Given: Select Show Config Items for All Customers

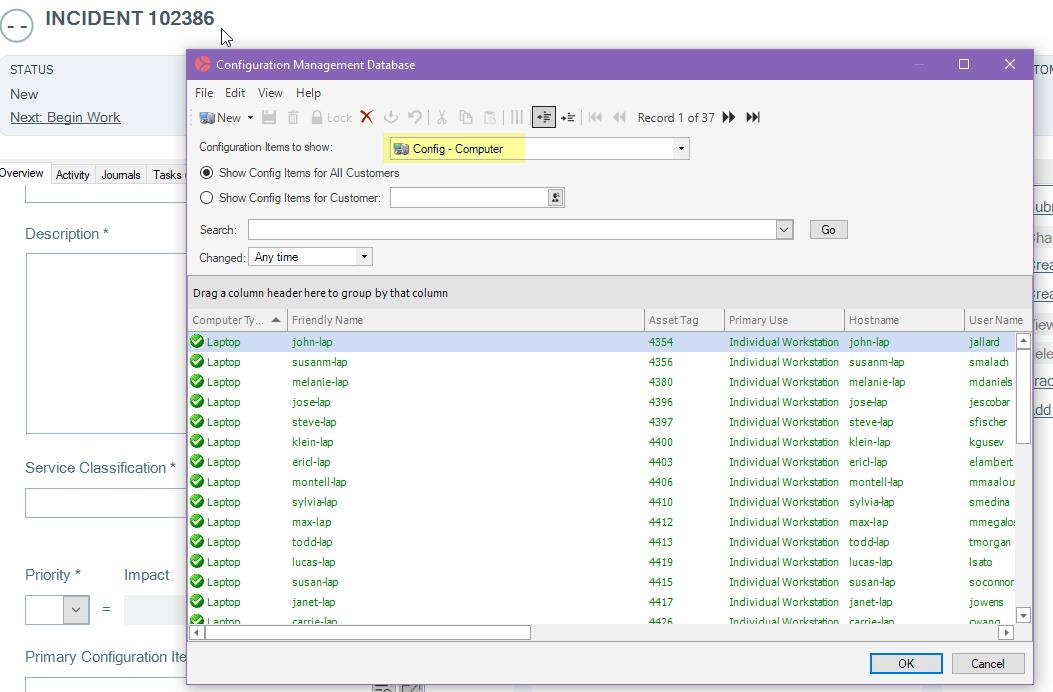Looking at the screenshot, I should [207, 173].
